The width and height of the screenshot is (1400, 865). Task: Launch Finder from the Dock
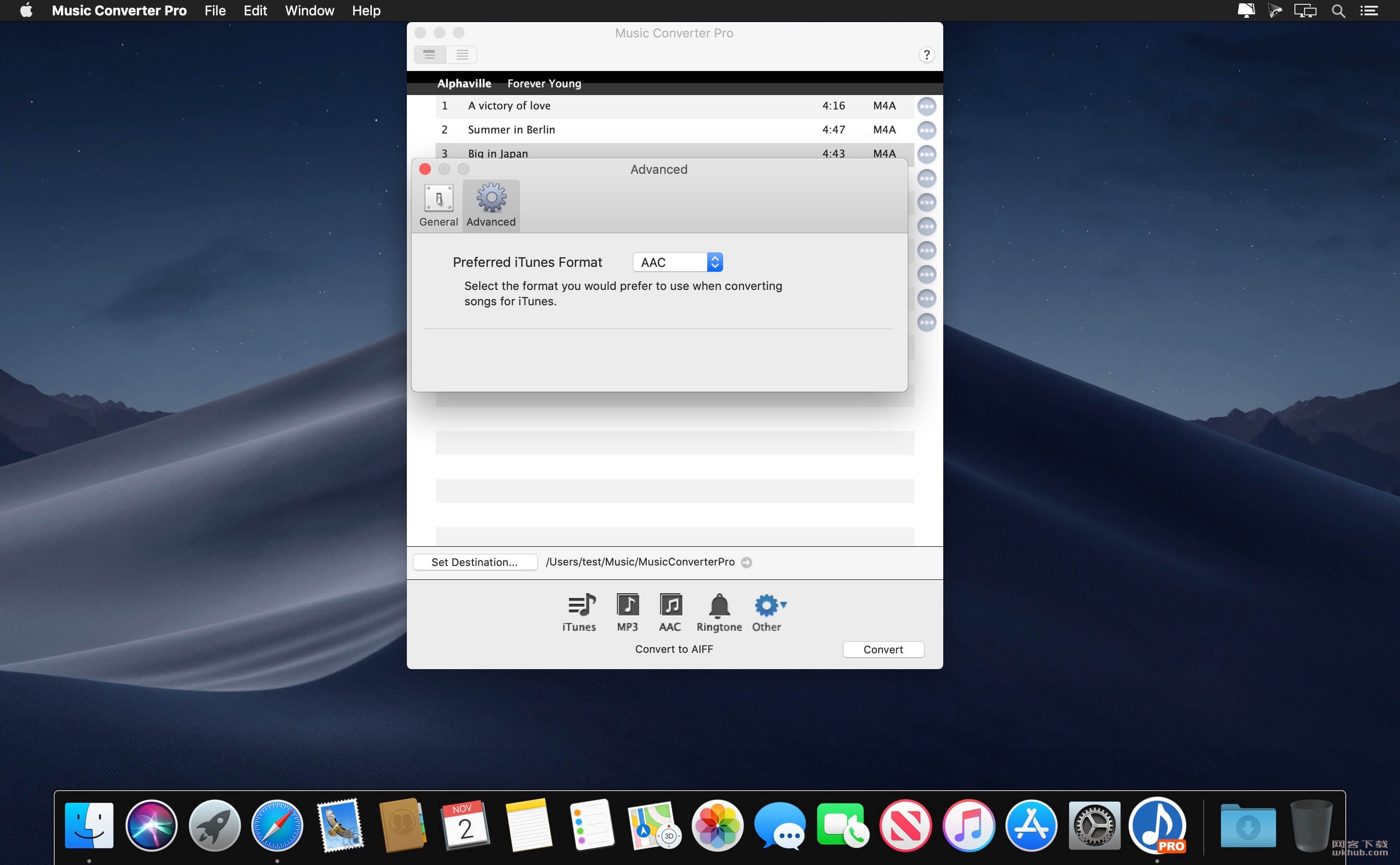click(x=89, y=825)
